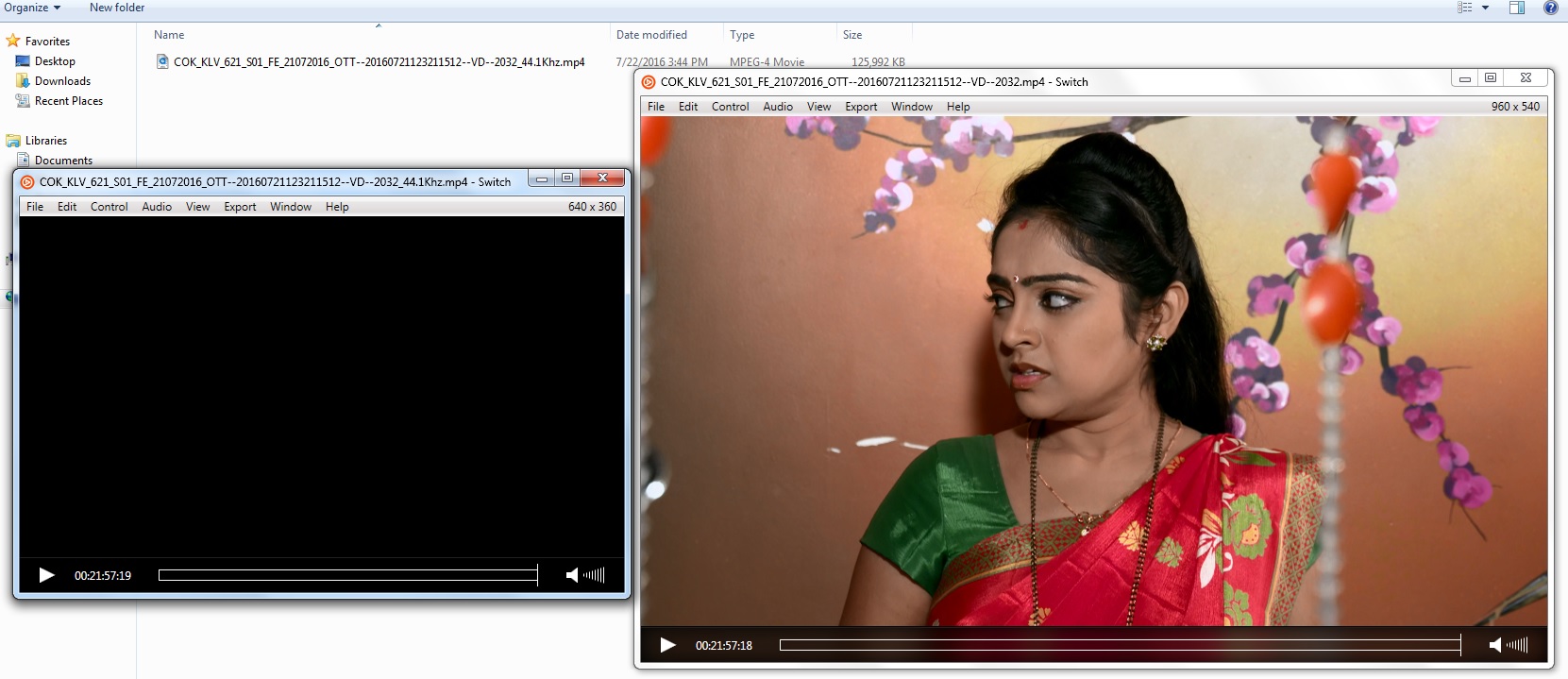The width and height of the screenshot is (1568, 679).
Task: Open Documents in the navigation pane
Action: click(63, 161)
